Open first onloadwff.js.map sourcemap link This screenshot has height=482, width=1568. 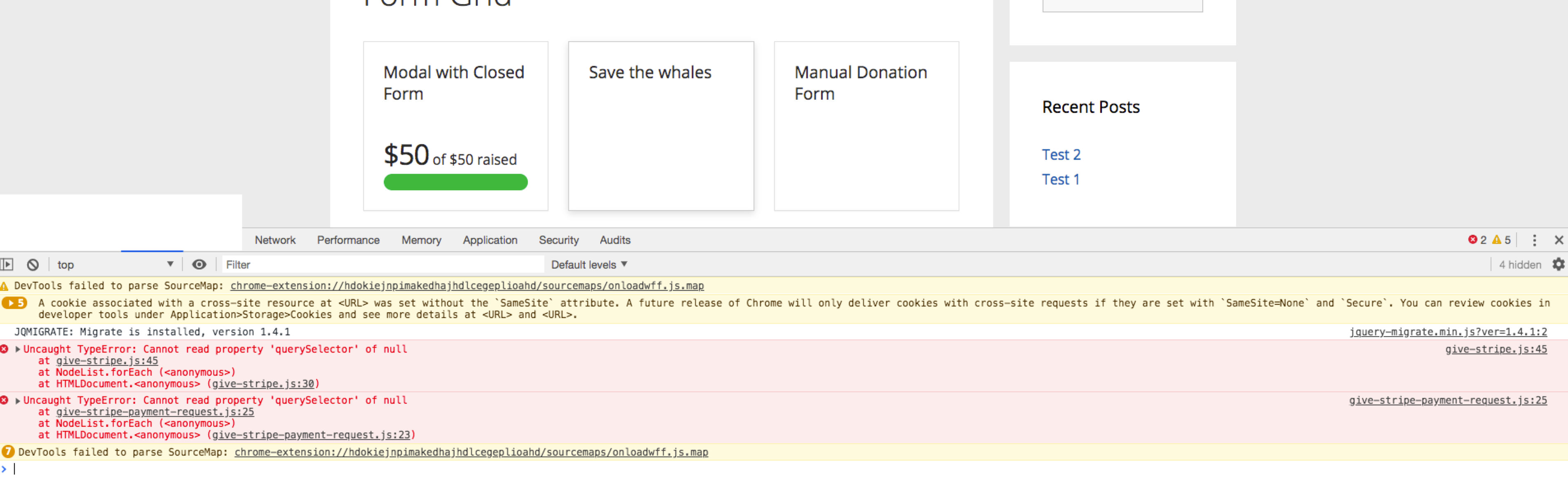(467, 286)
